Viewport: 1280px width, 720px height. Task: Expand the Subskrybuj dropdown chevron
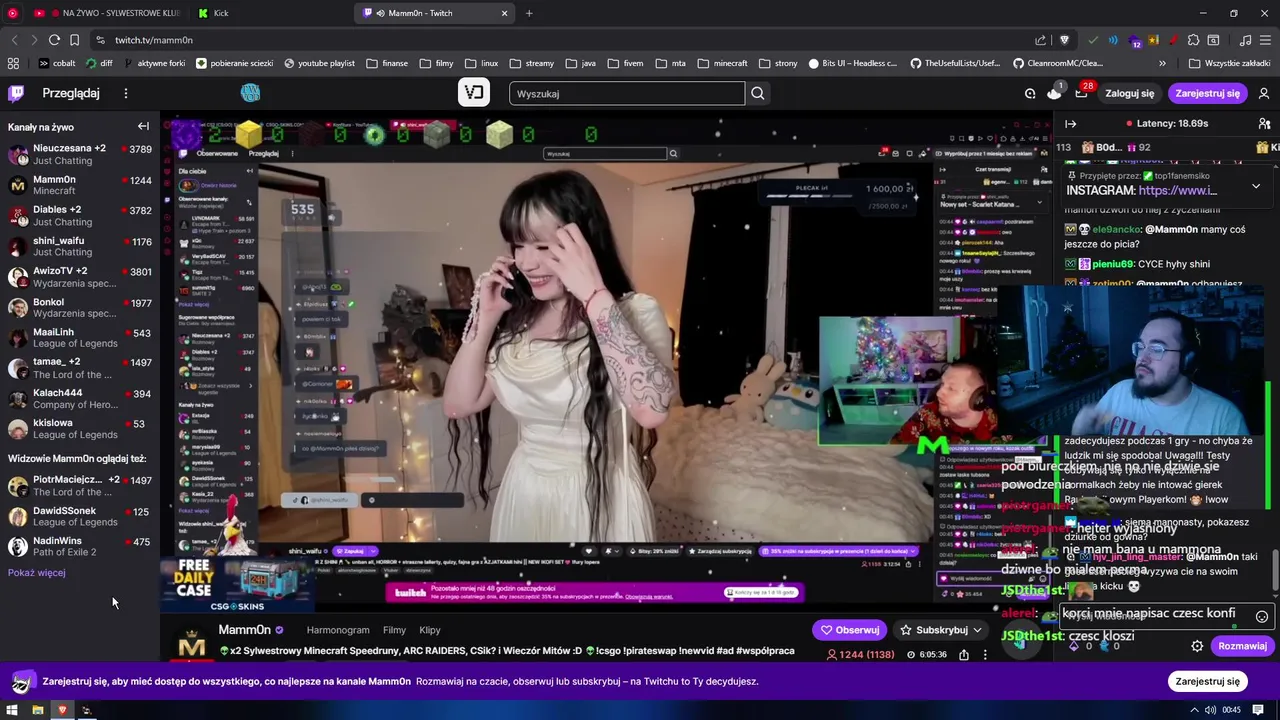coord(977,630)
